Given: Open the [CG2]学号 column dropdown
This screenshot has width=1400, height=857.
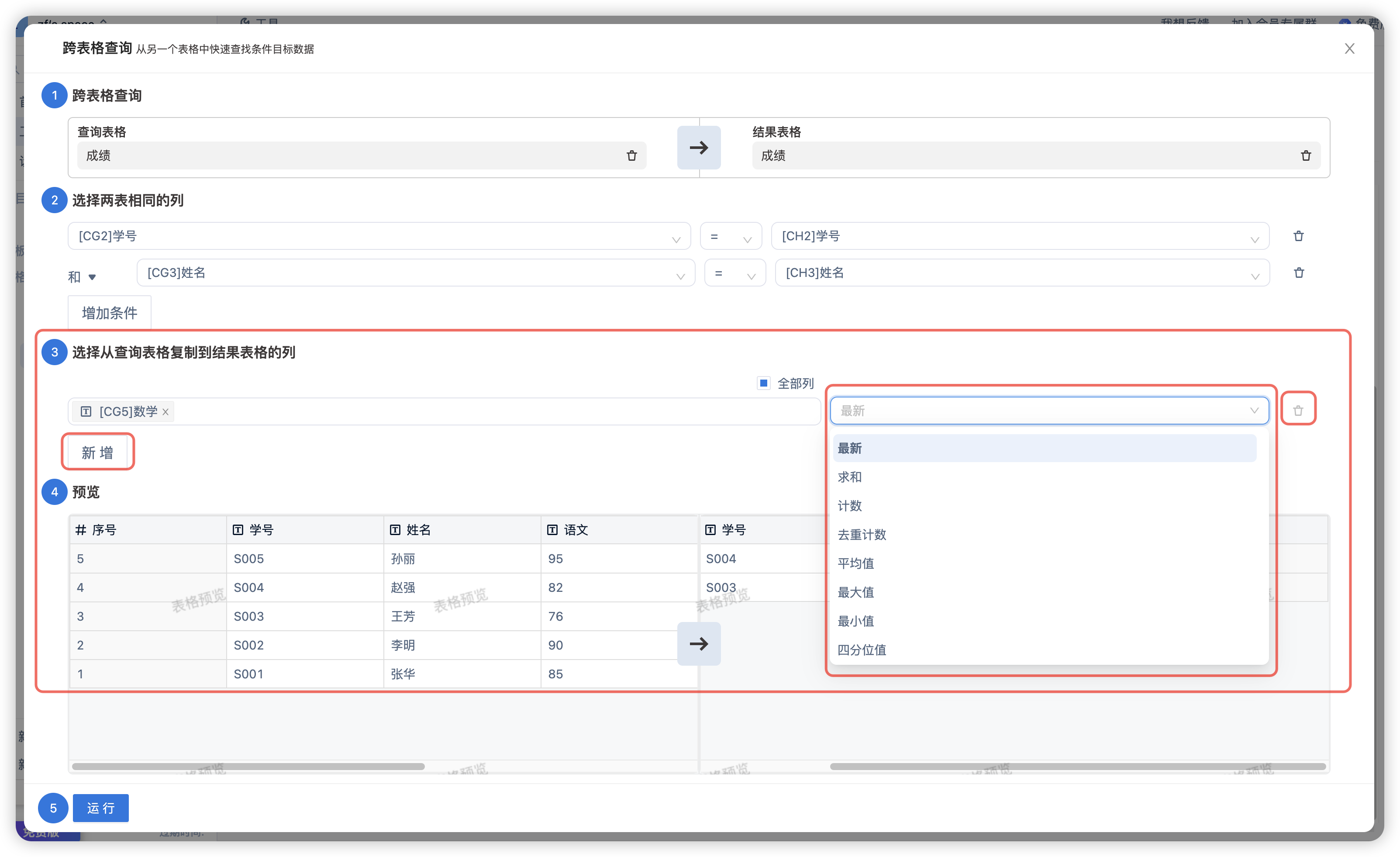Looking at the screenshot, I should [x=379, y=236].
